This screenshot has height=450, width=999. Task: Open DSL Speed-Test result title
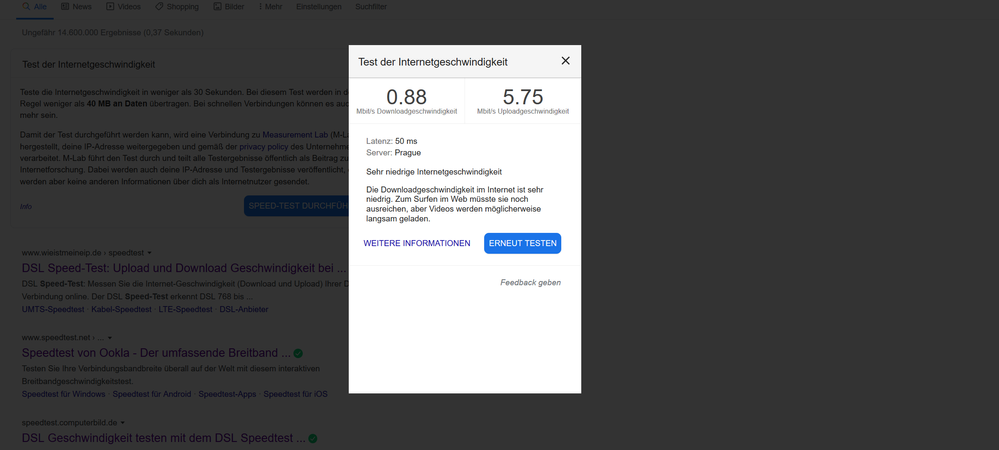(x=184, y=268)
